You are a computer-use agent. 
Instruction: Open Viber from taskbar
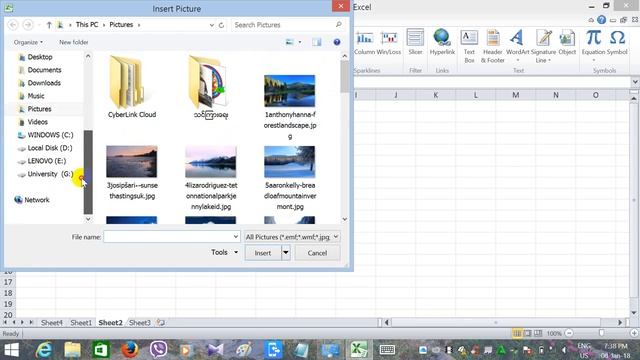(158, 350)
